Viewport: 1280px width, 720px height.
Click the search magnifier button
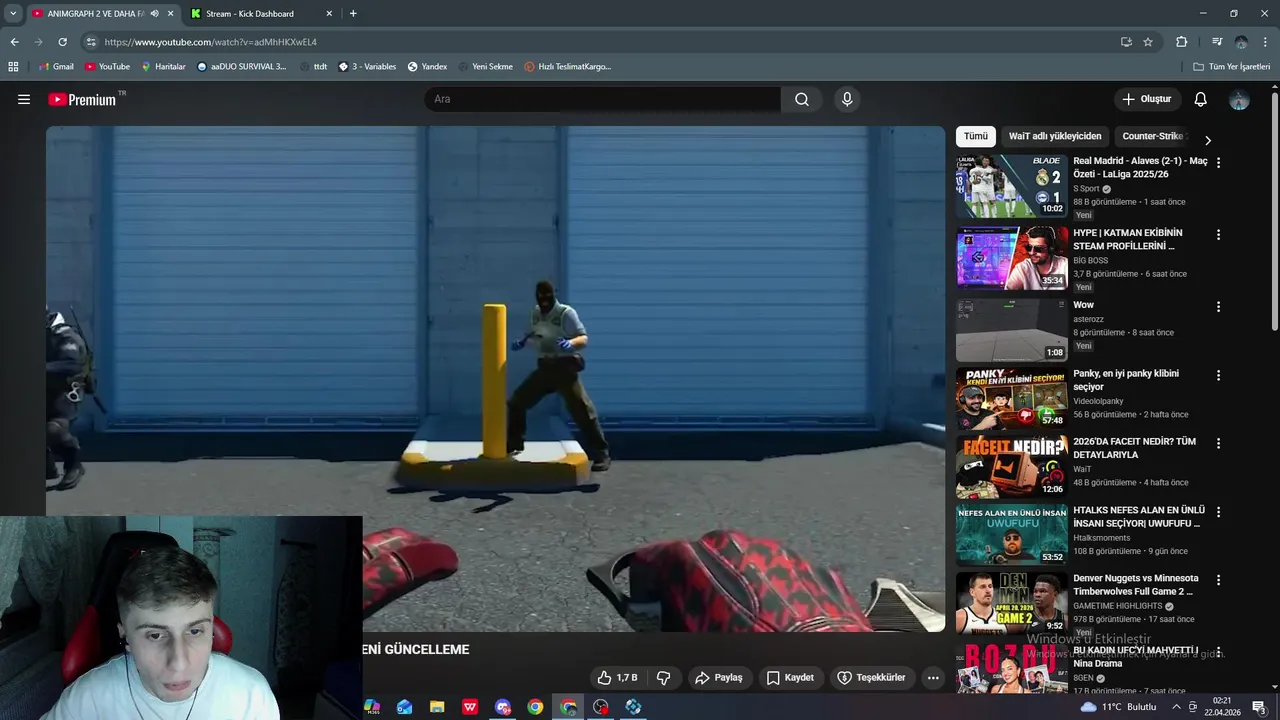click(x=802, y=99)
